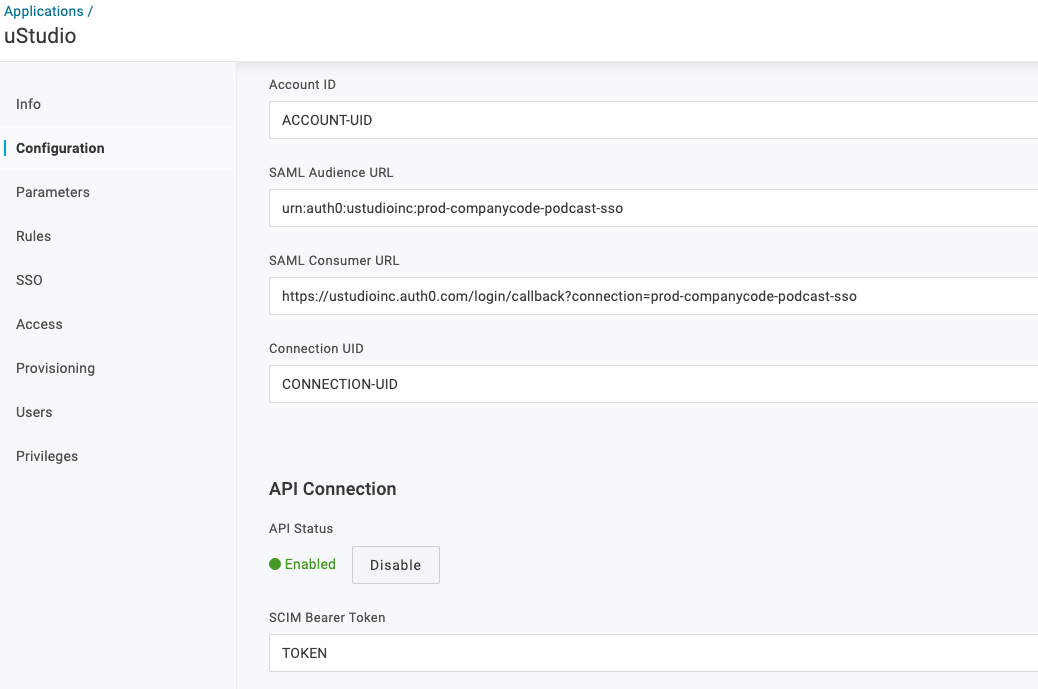Select the SCIM Bearer Token label
1038x689 pixels.
point(327,617)
